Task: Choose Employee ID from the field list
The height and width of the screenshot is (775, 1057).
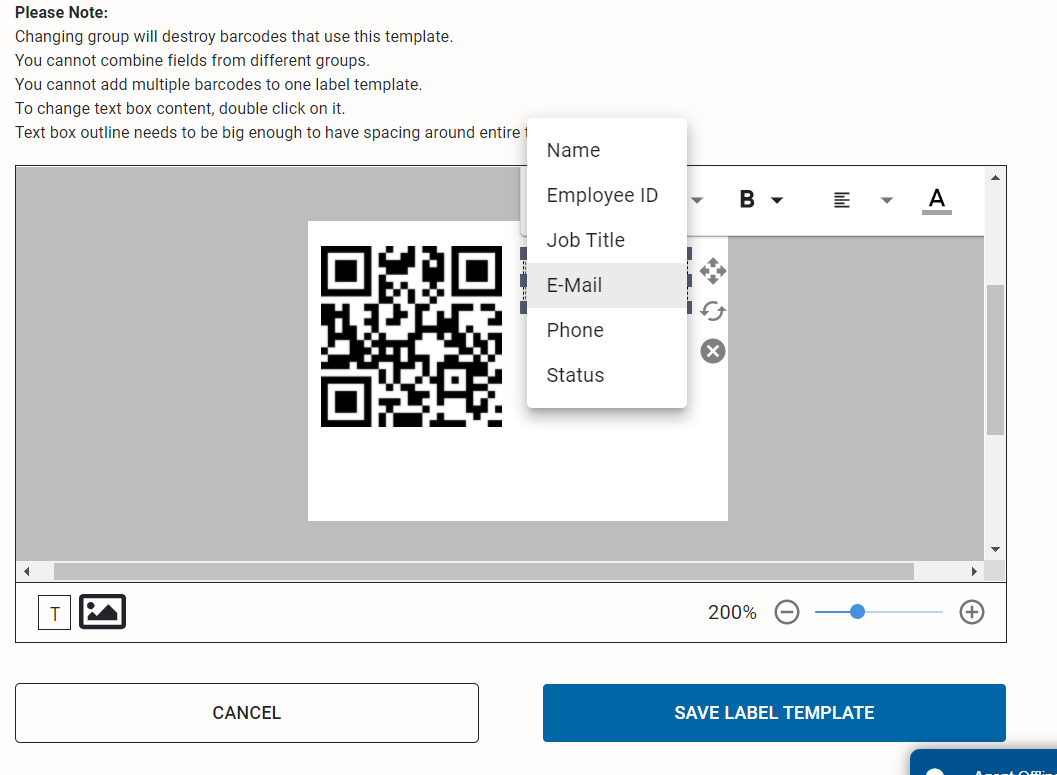Action: pos(607,195)
